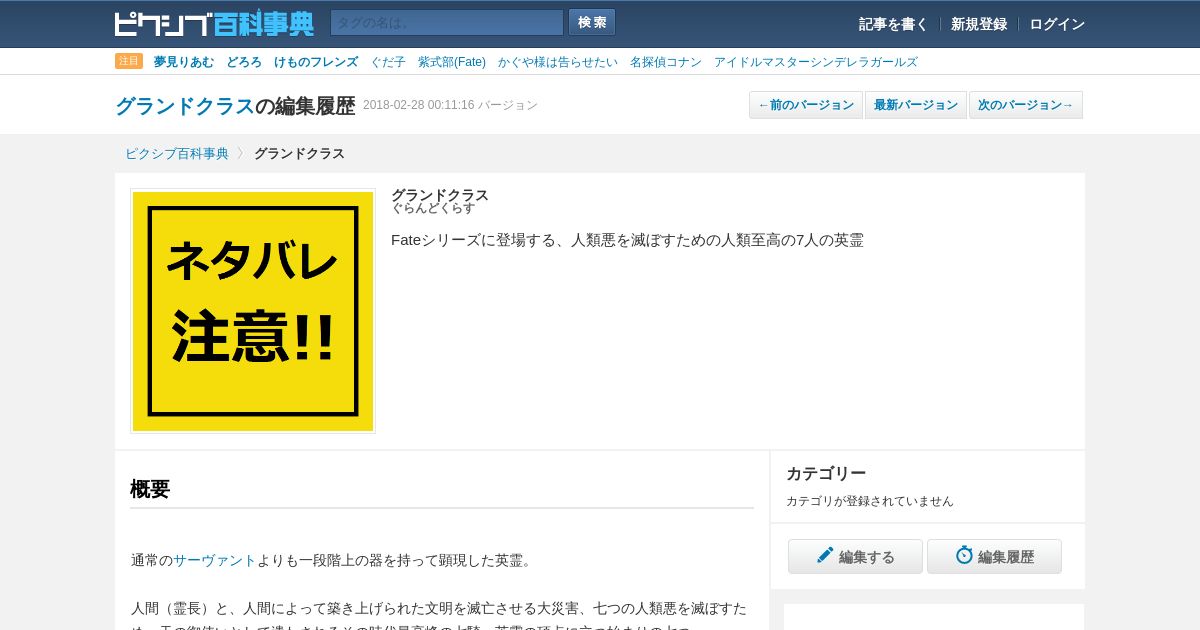Open trending tag かぐや様は告らせたい
Image resolution: width=1200 pixels, height=630 pixels.
click(558, 62)
